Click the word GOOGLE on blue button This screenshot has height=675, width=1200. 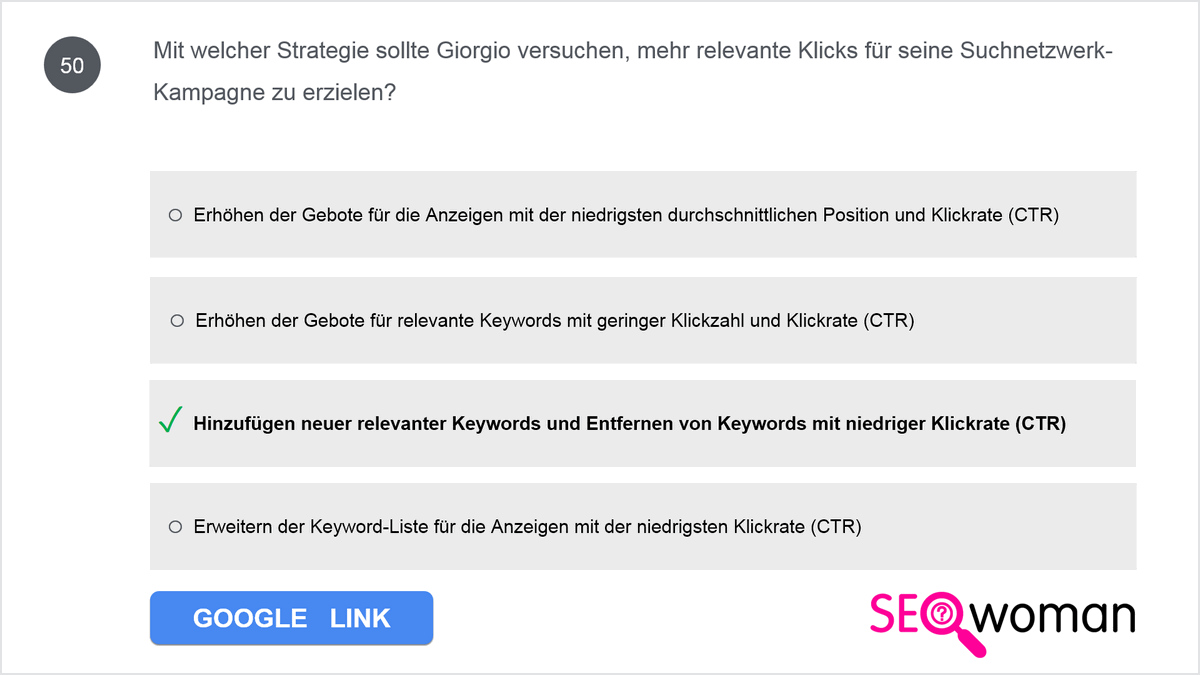[250, 618]
